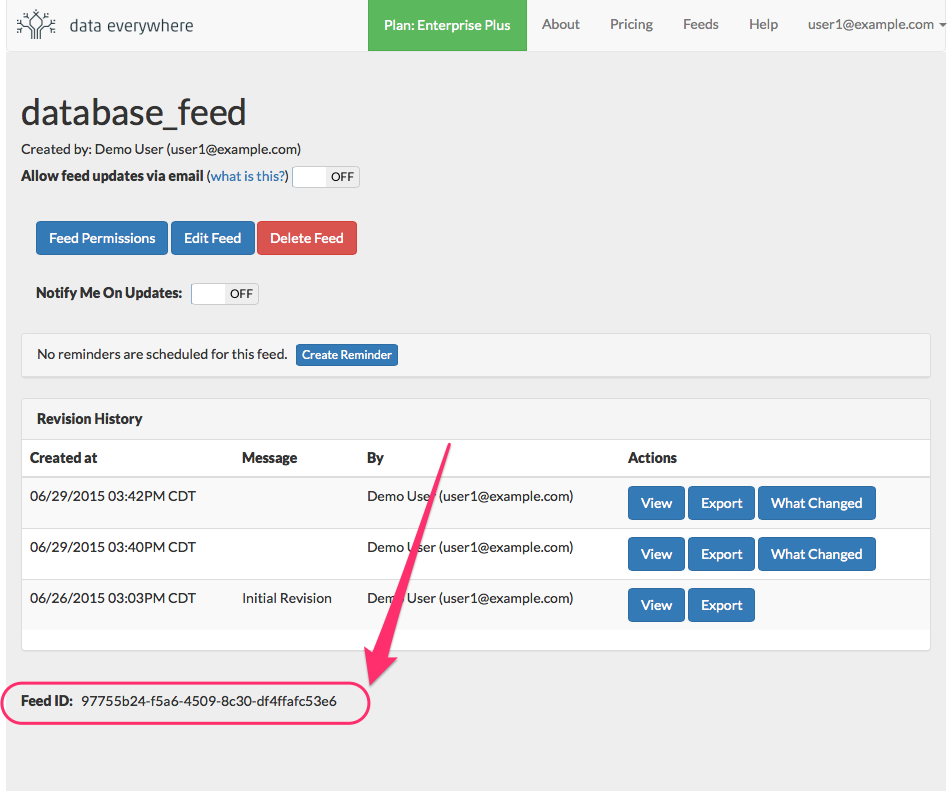Click the 'Created at' column header
Screen dimensions: 950x811
pos(64,458)
